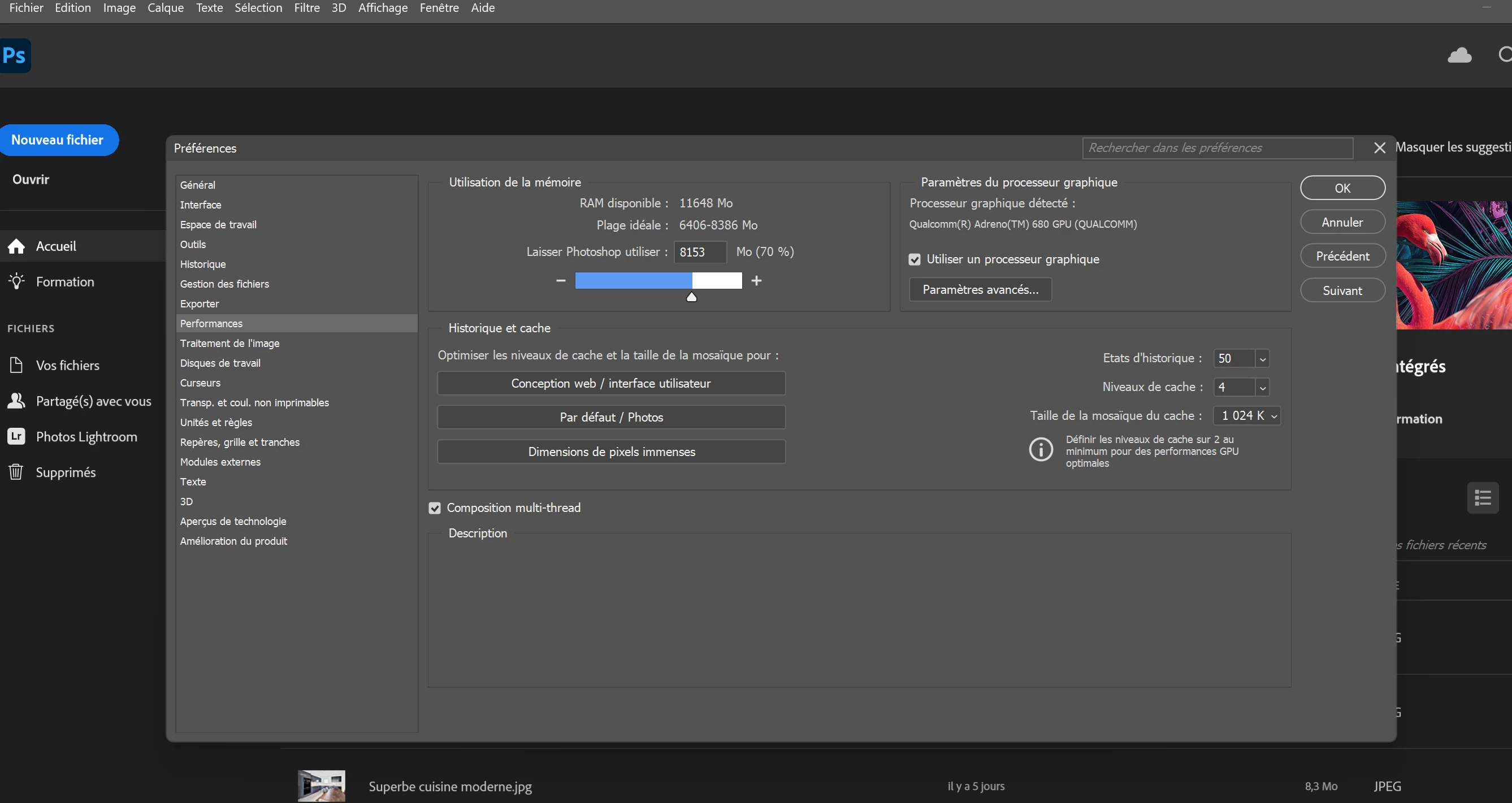Open the Niveaux de cache dropdown
Viewport: 1512px width, 803px height.
point(1263,388)
